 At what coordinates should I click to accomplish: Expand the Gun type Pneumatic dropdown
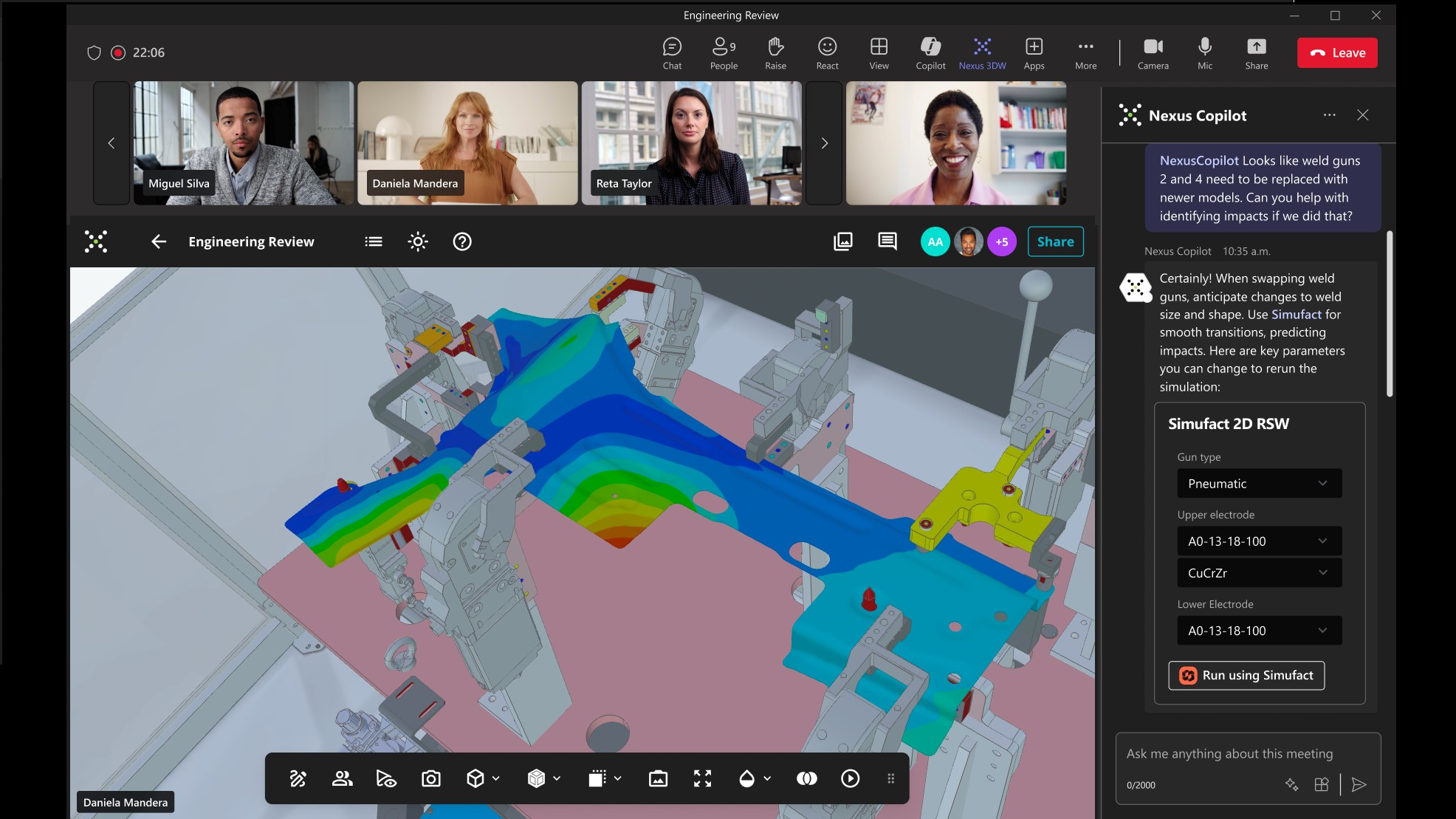tap(1259, 484)
